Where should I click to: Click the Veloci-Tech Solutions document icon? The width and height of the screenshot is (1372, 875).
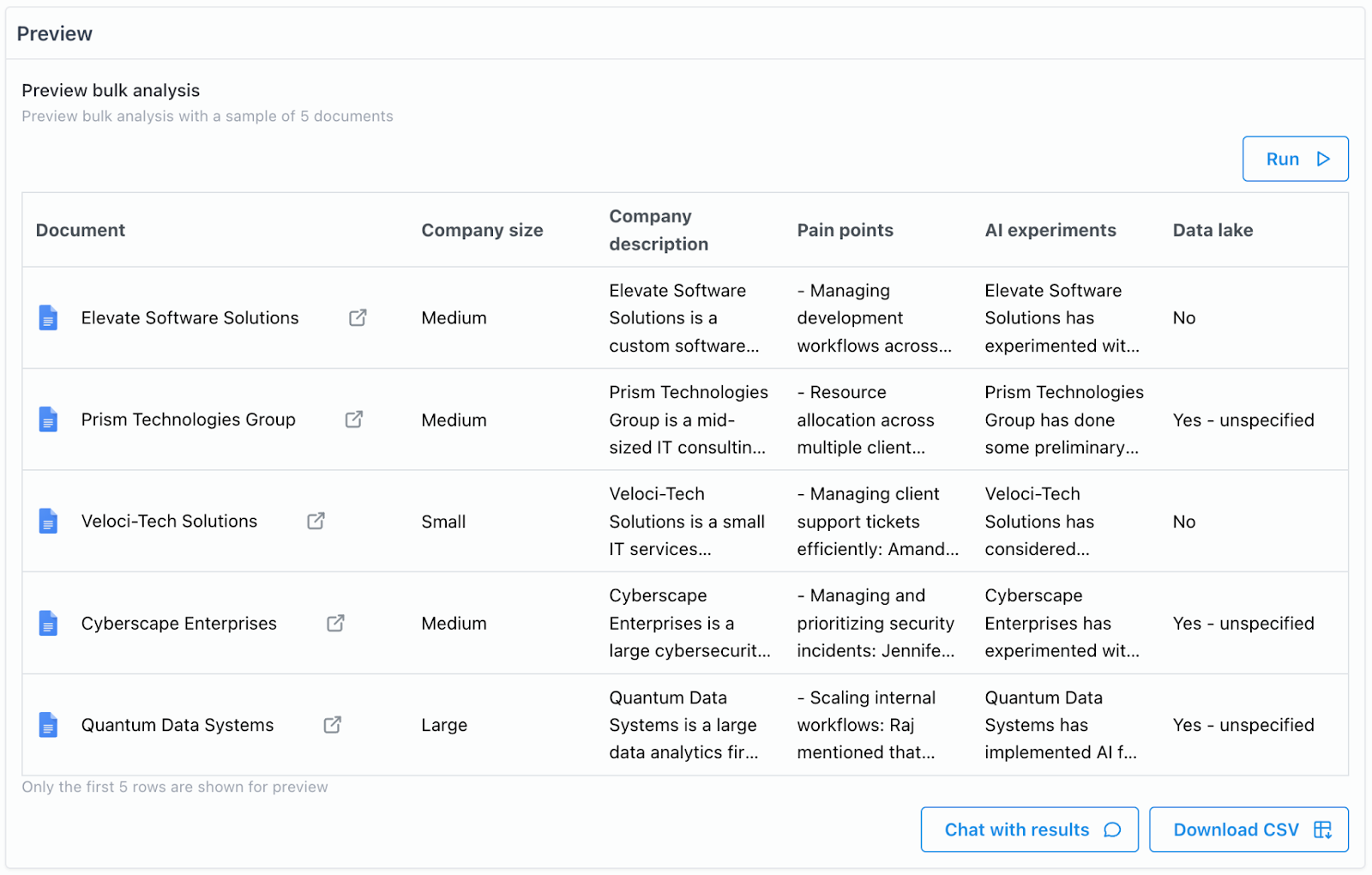[x=49, y=521]
